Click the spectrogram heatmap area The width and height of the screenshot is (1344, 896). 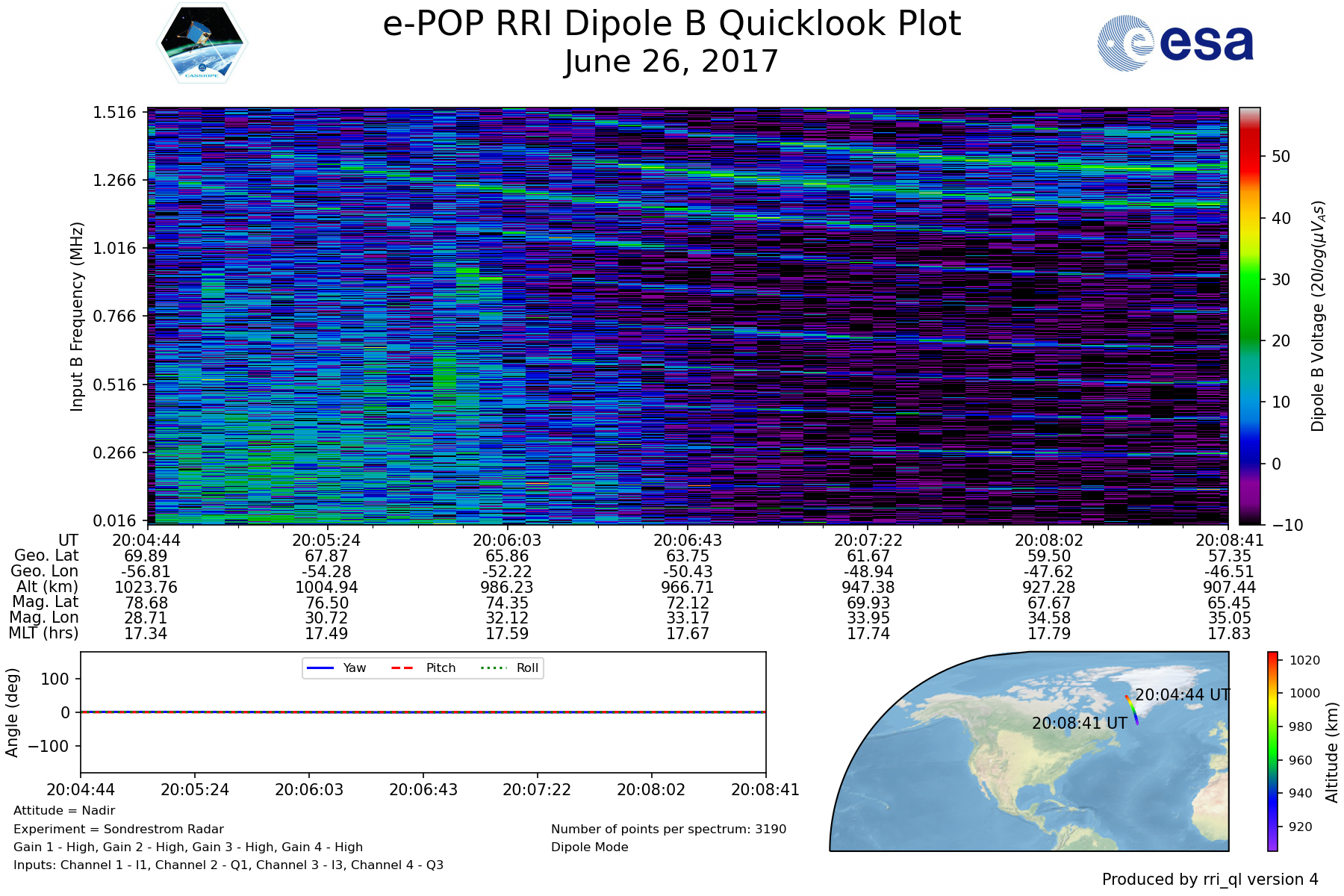(687, 316)
